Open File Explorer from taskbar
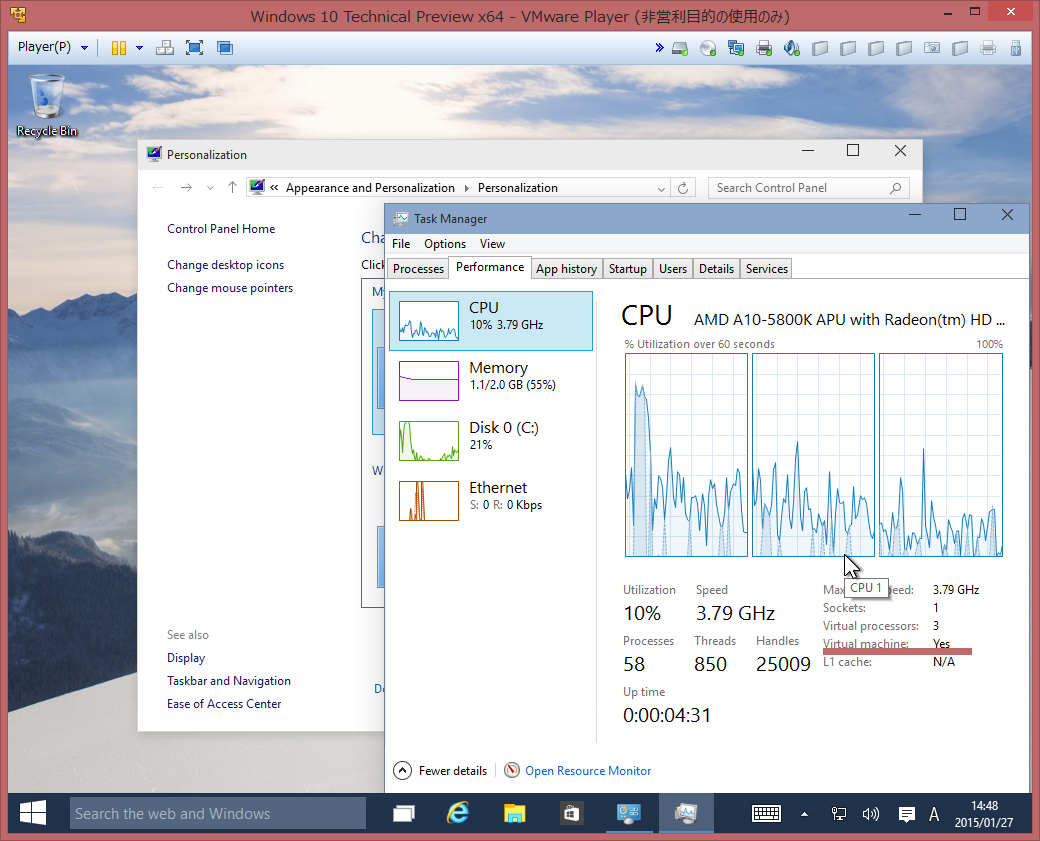Screen dimensions: 1040x841 click(x=514, y=813)
